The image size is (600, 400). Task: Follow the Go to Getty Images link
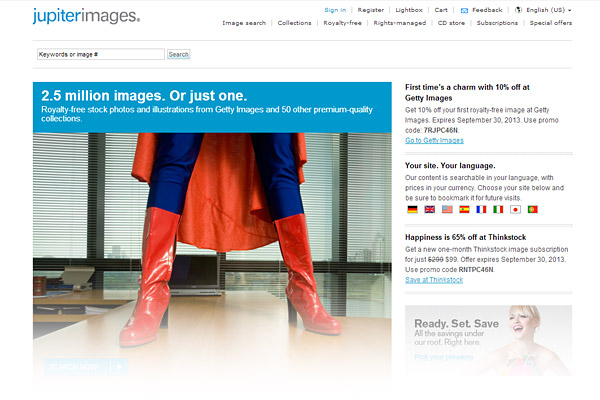tap(435, 141)
